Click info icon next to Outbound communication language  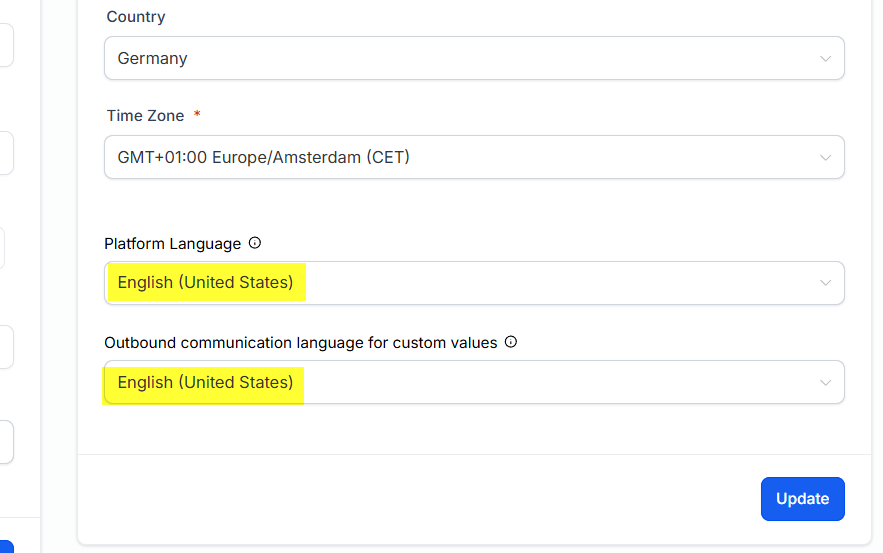(x=511, y=342)
